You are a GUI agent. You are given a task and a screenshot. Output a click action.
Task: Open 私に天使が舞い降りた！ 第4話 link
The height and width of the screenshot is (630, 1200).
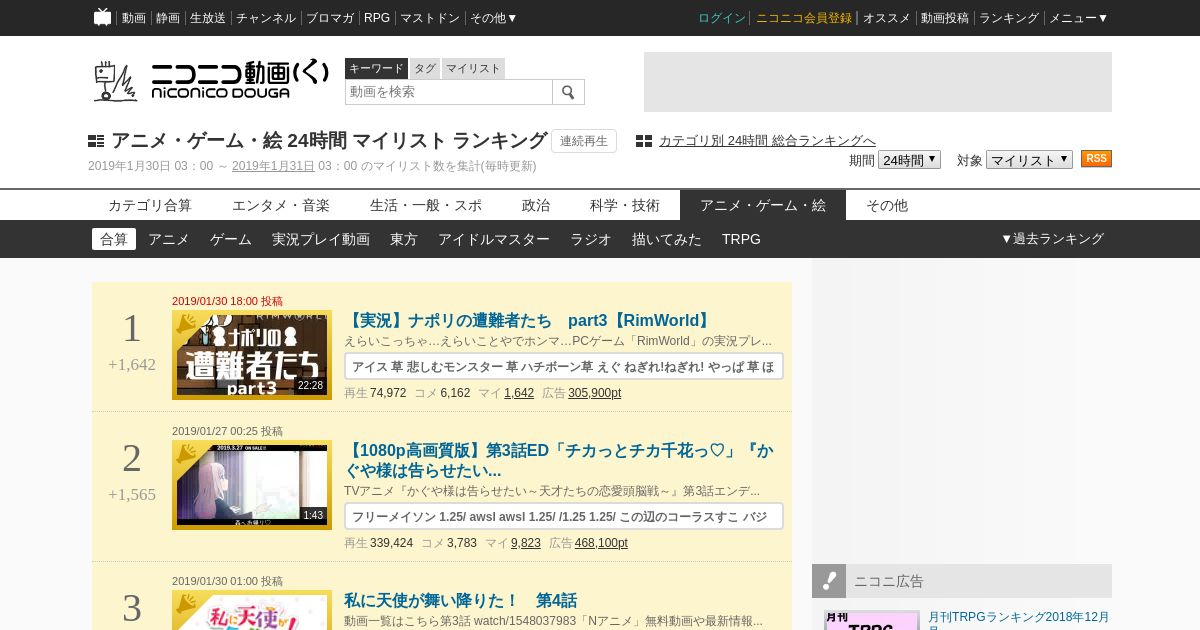(x=460, y=600)
